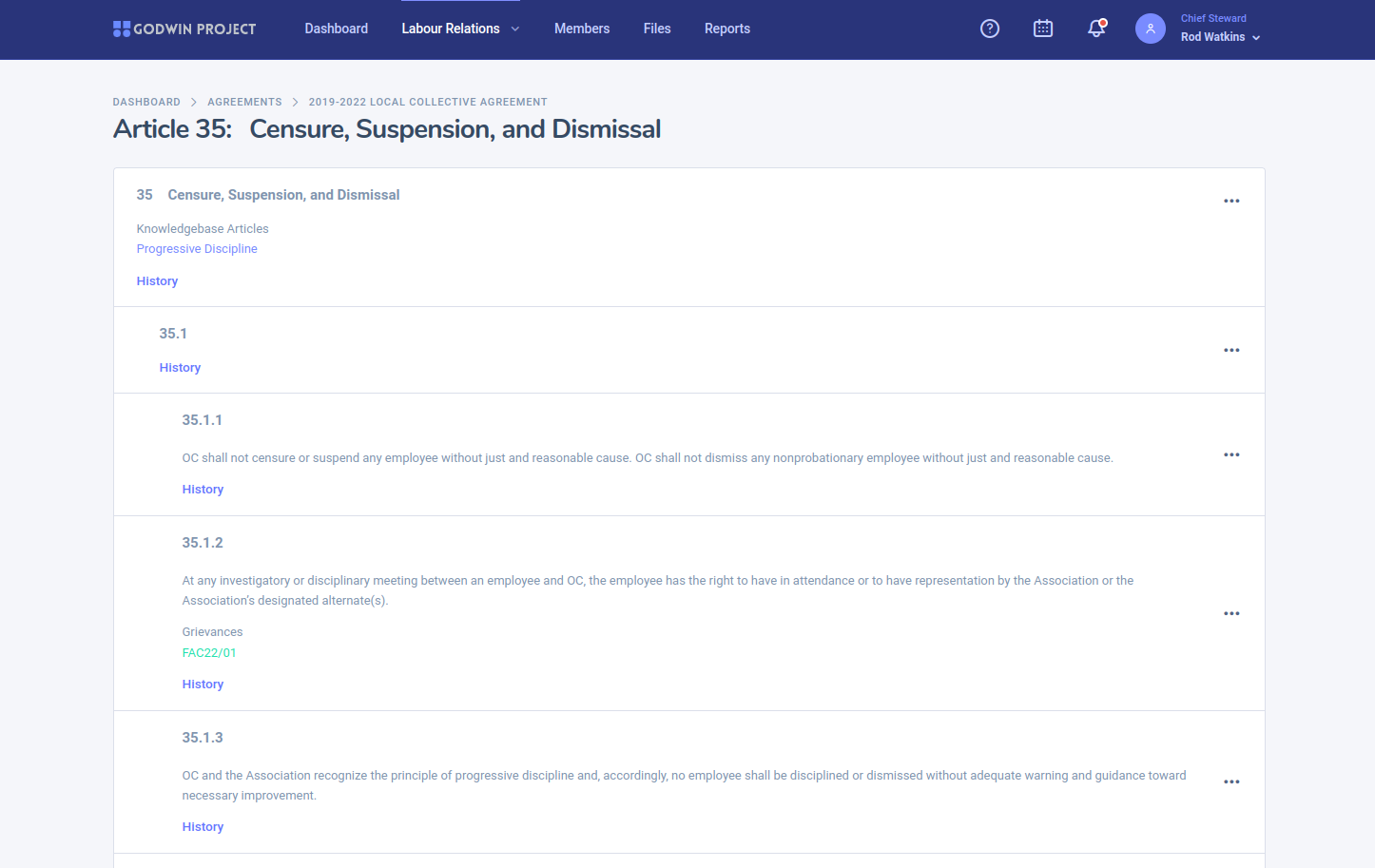The height and width of the screenshot is (868, 1375).
Task: Open the help question mark icon
Action: click(x=990, y=29)
